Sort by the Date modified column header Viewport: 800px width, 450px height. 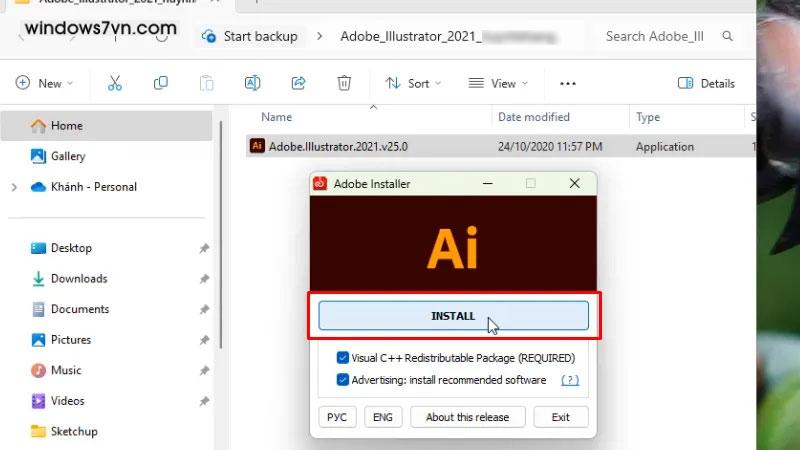coord(534,117)
